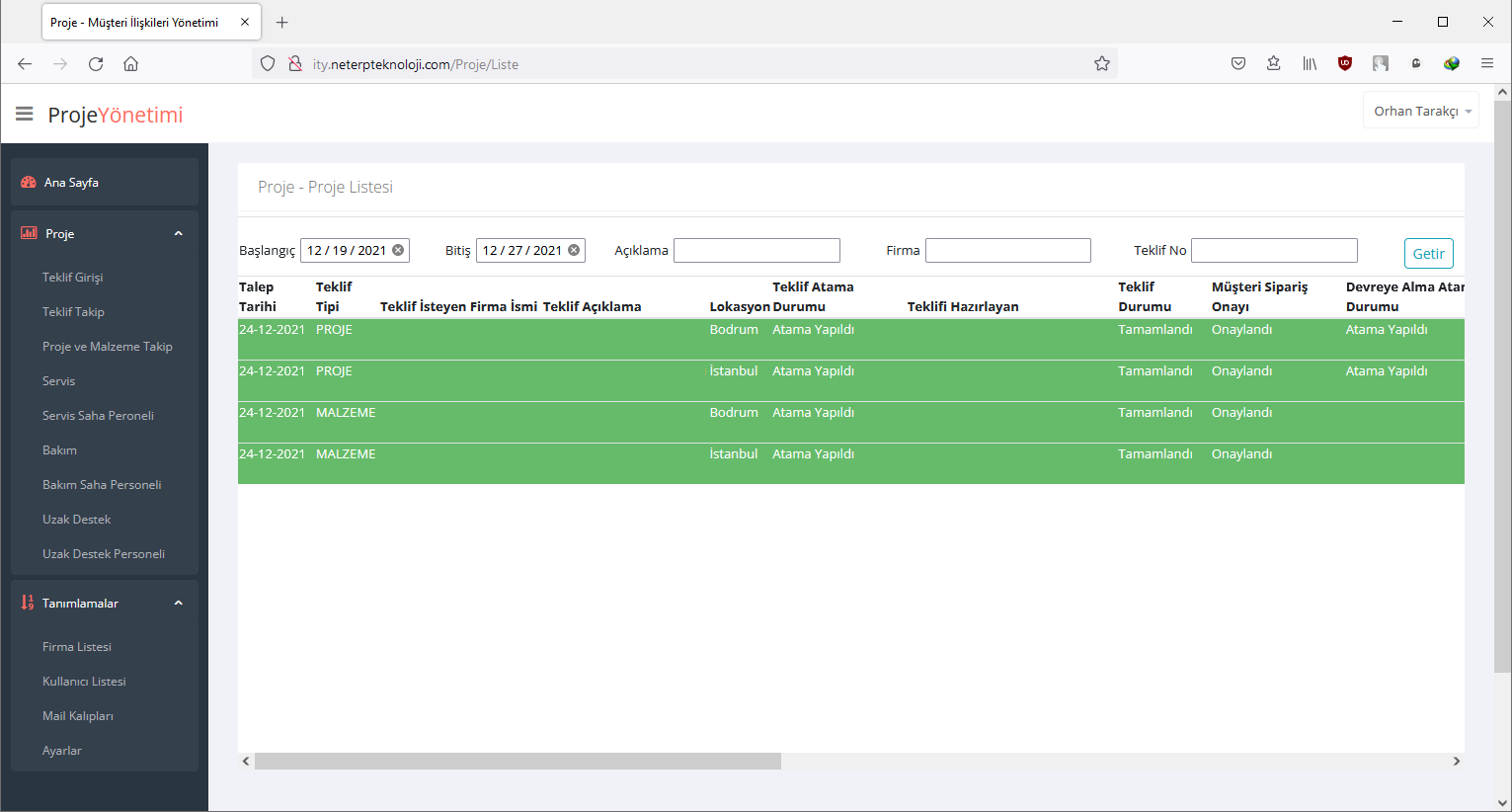Click the Ana Sayfa dashboard icon
Image resolution: width=1512 pixels, height=812 pixels.
tap(29, 183)
